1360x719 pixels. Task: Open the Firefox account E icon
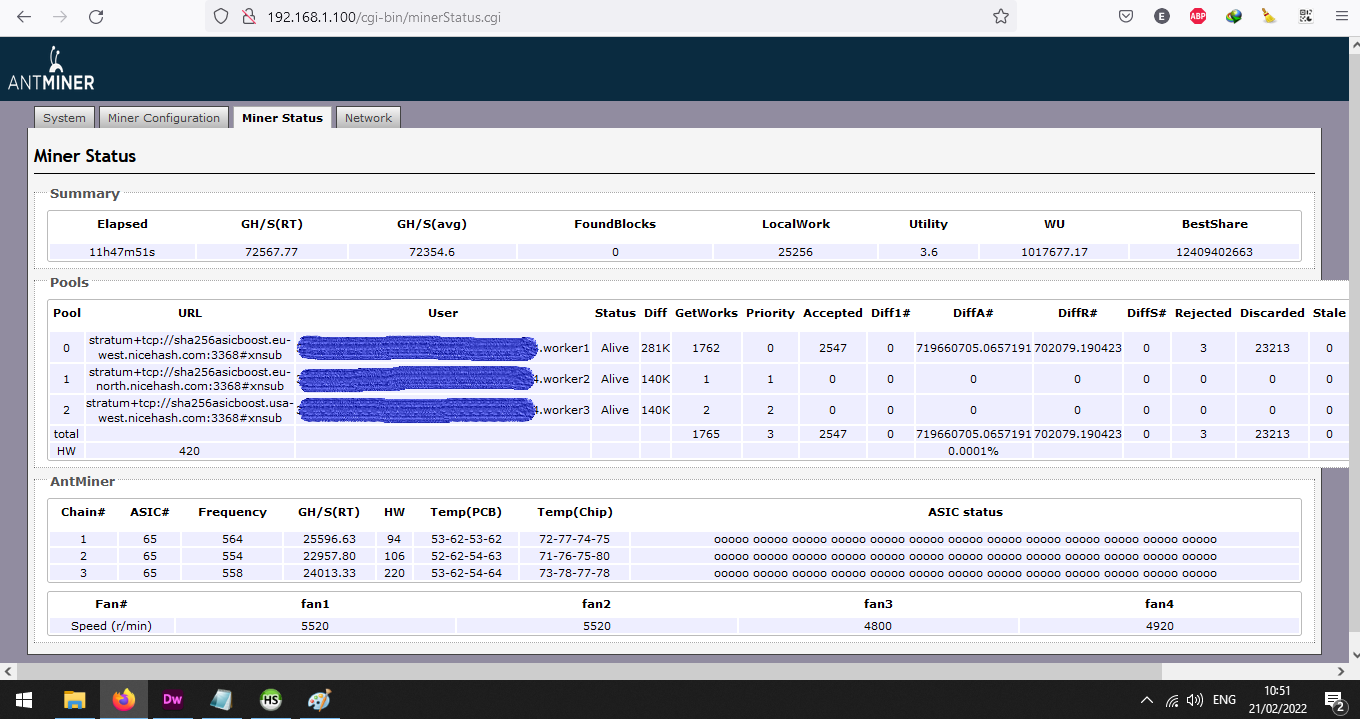[1161, 17]
